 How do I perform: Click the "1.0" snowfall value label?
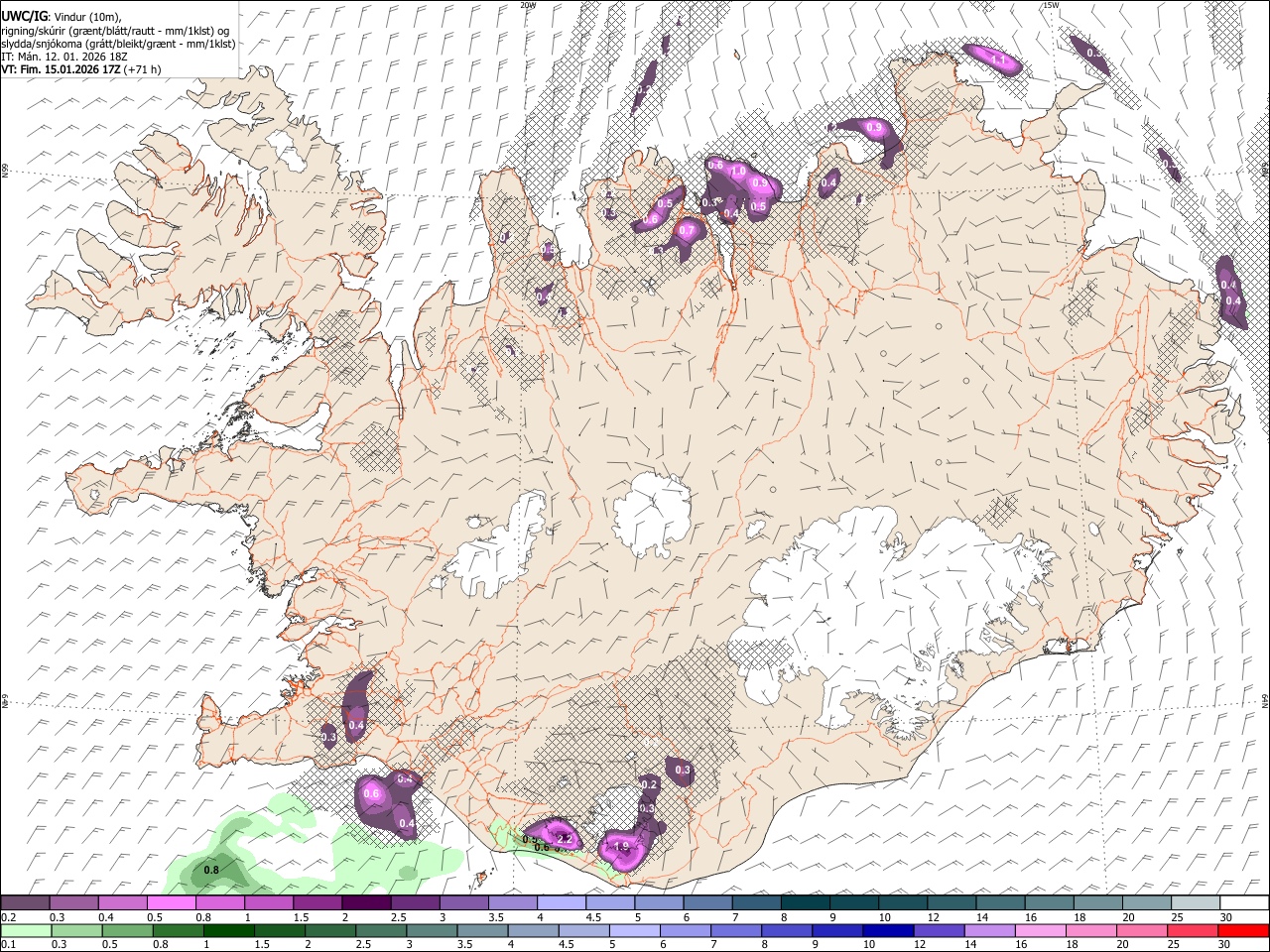(738, 171)
